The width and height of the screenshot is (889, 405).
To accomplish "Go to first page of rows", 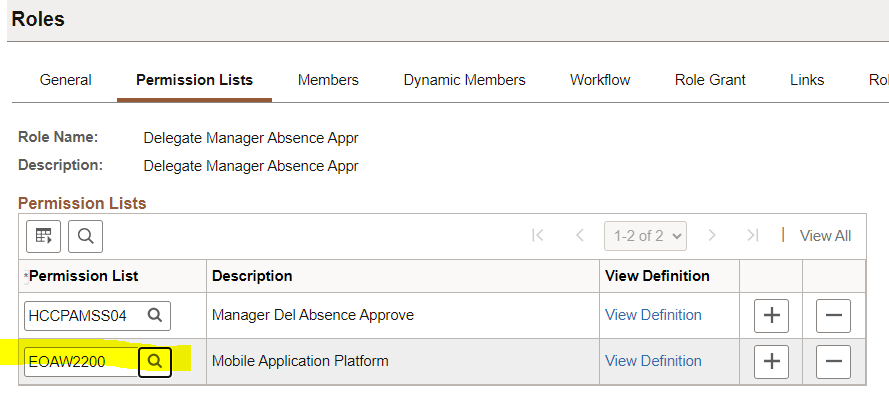I will click(538, 236).
